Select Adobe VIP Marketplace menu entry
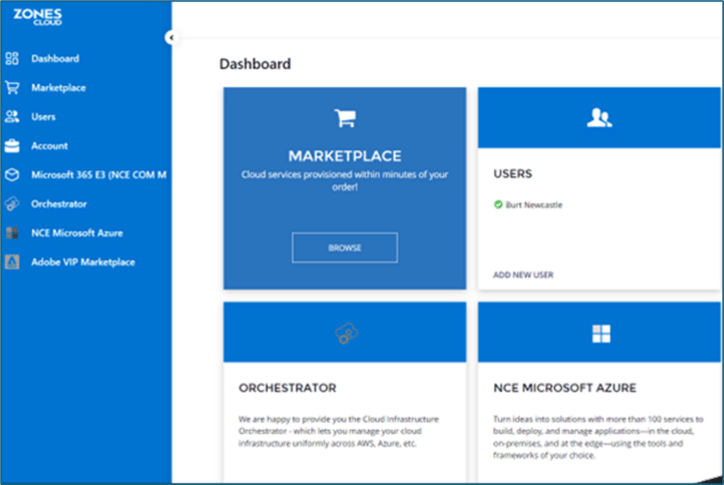 tap(82, 262)
